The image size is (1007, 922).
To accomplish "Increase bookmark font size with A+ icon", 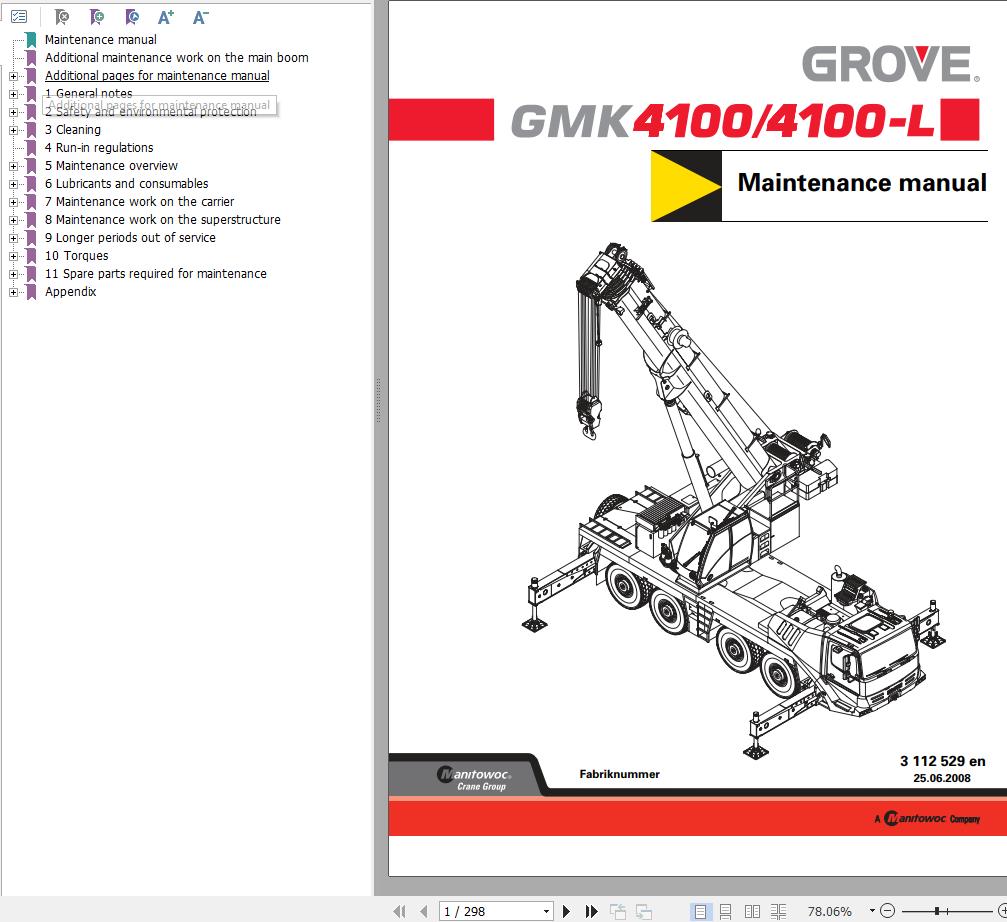I will (x=166, y=17).
